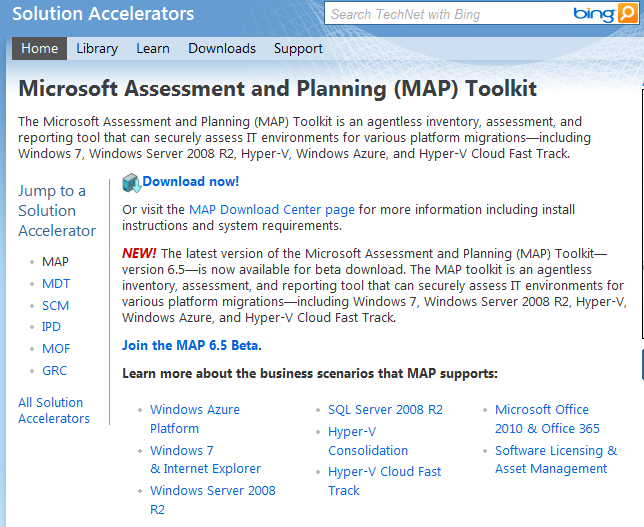Click the Bing search magnifier button
Screen dimensions: 644x527
click(x=628, y=14)
